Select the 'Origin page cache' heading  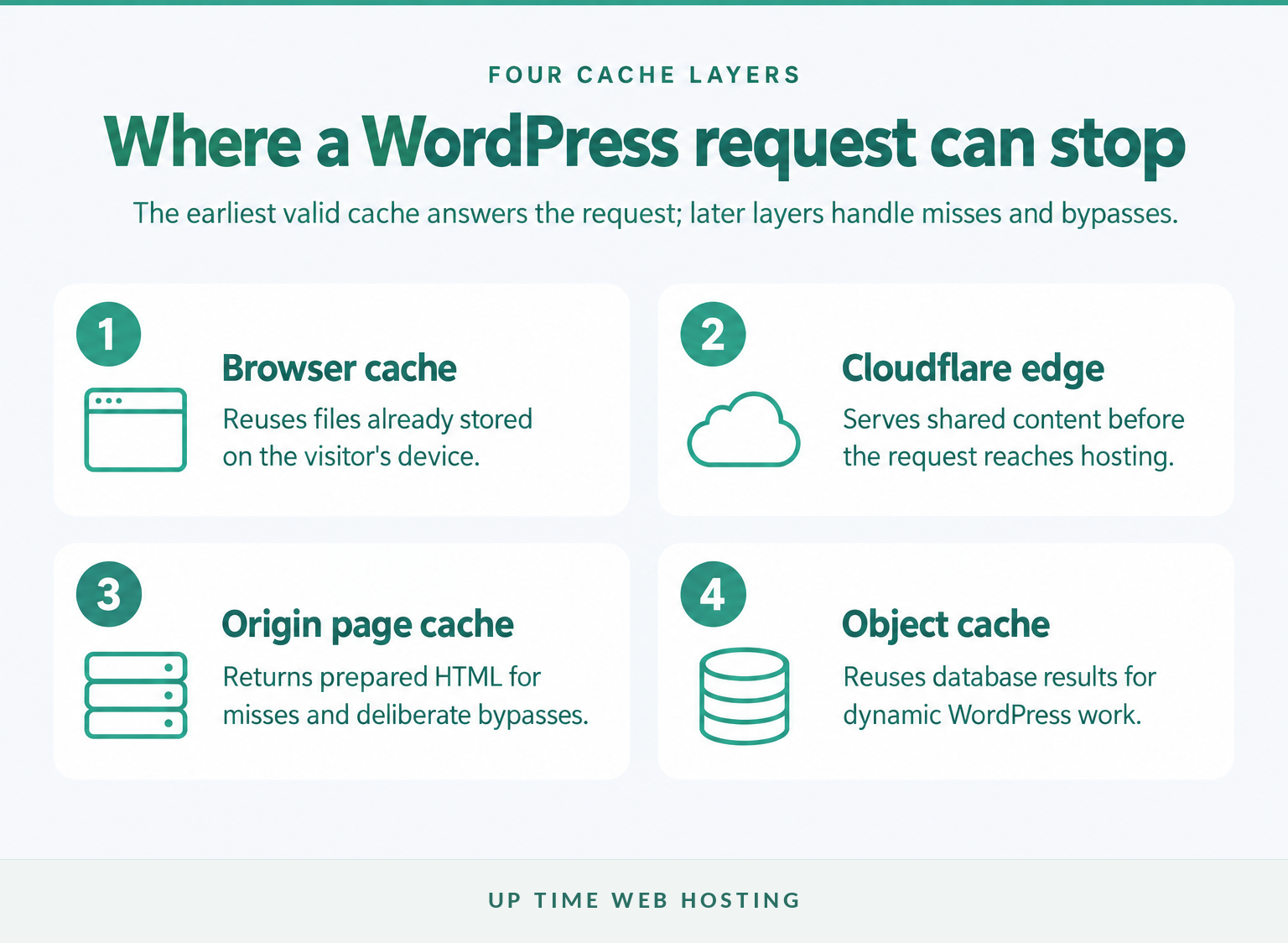[x=367, y=625]
